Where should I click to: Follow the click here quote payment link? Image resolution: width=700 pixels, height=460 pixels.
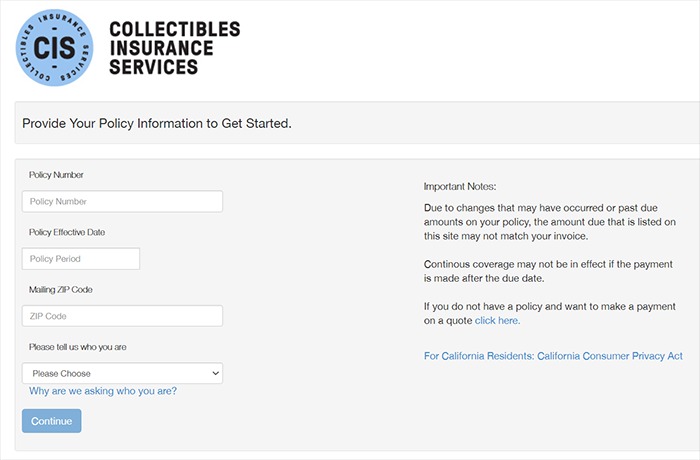[x=497, y=320]
